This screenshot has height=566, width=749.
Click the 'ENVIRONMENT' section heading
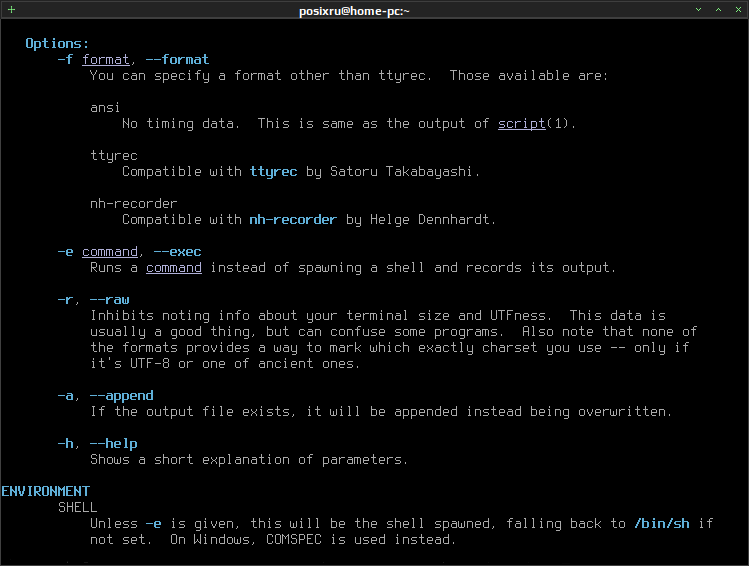coord(45,491)
